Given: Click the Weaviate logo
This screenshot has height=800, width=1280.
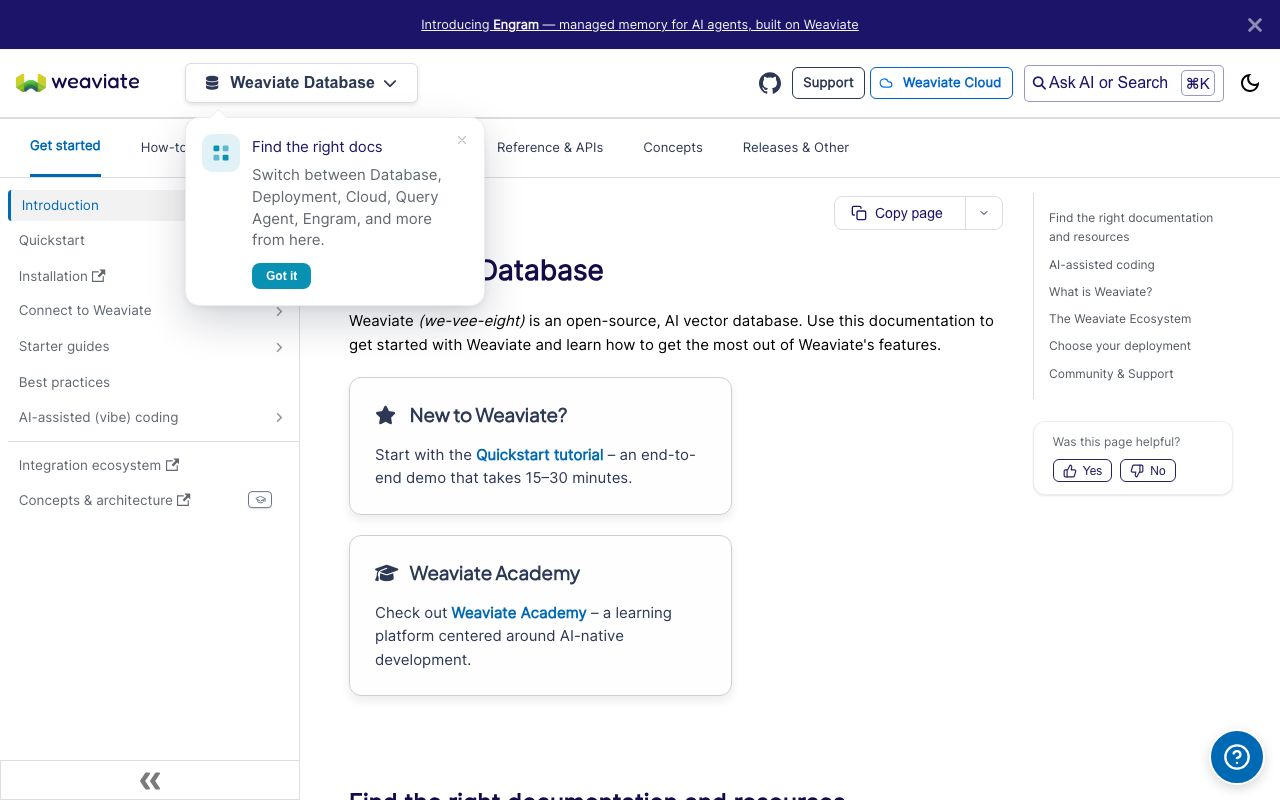Looking at the screenshot, I should pos(78,82).
